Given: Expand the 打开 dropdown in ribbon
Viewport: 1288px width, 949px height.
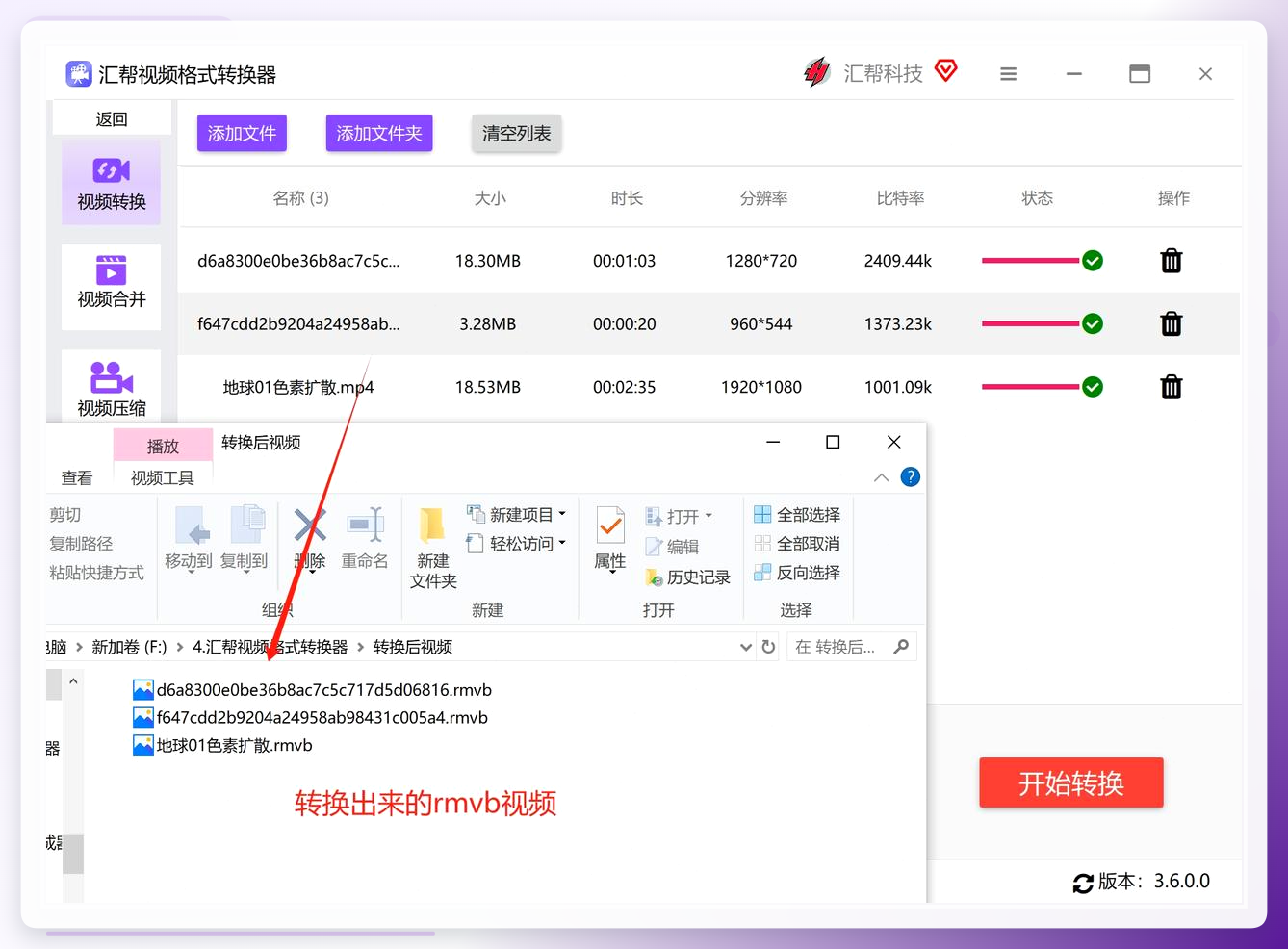Looking at the screenshot, I should (708, 516).
